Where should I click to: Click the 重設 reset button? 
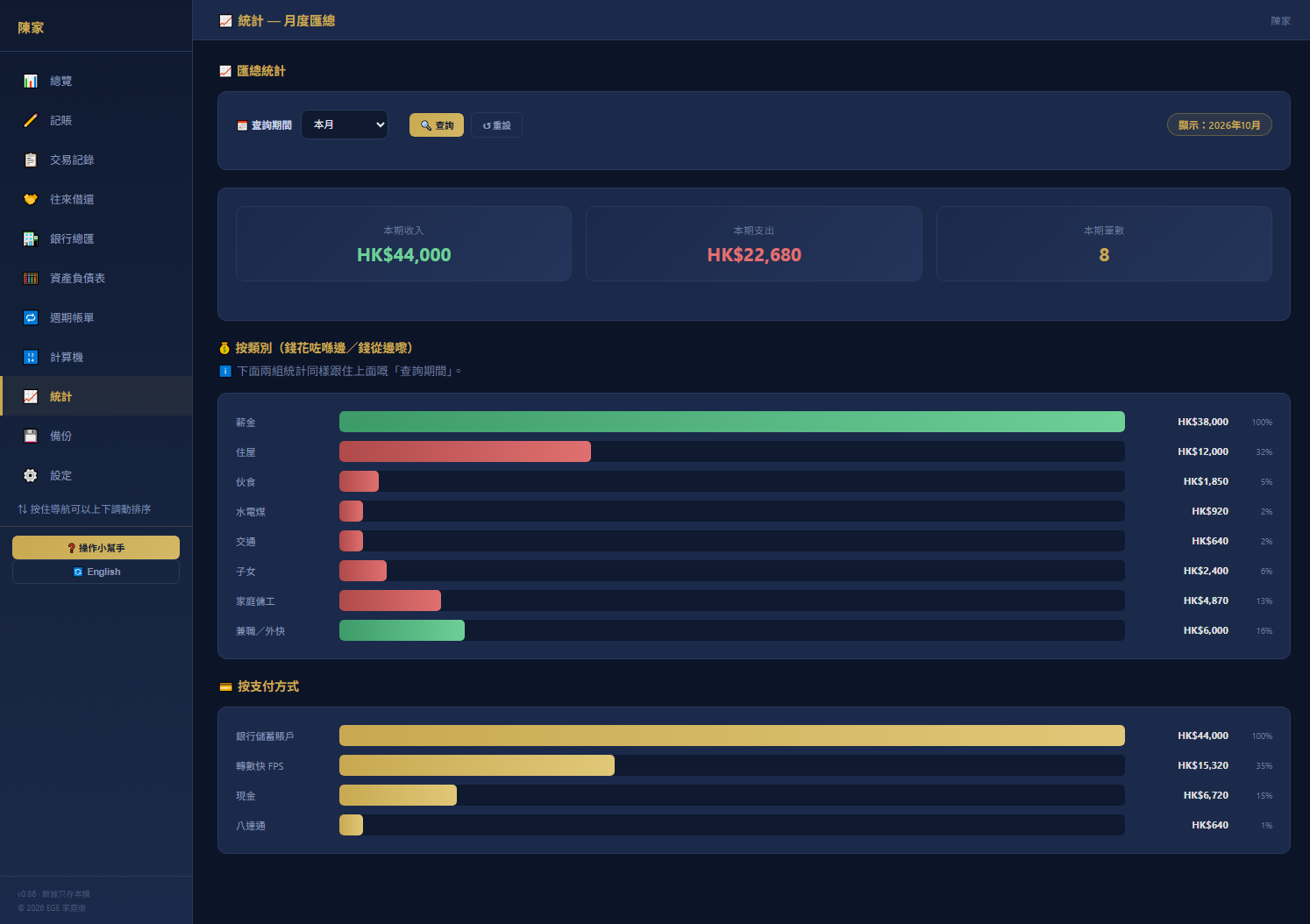tap(496, 125)
